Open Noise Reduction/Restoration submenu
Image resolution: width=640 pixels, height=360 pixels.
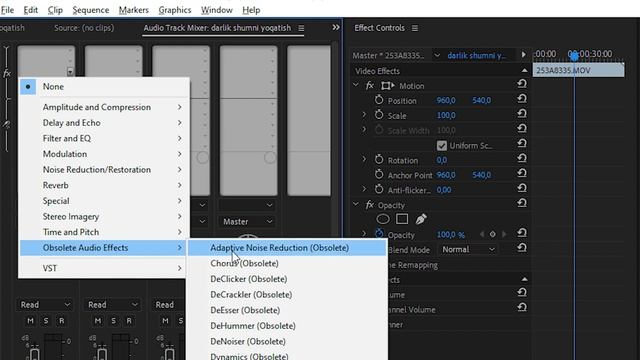pos(104,170)
